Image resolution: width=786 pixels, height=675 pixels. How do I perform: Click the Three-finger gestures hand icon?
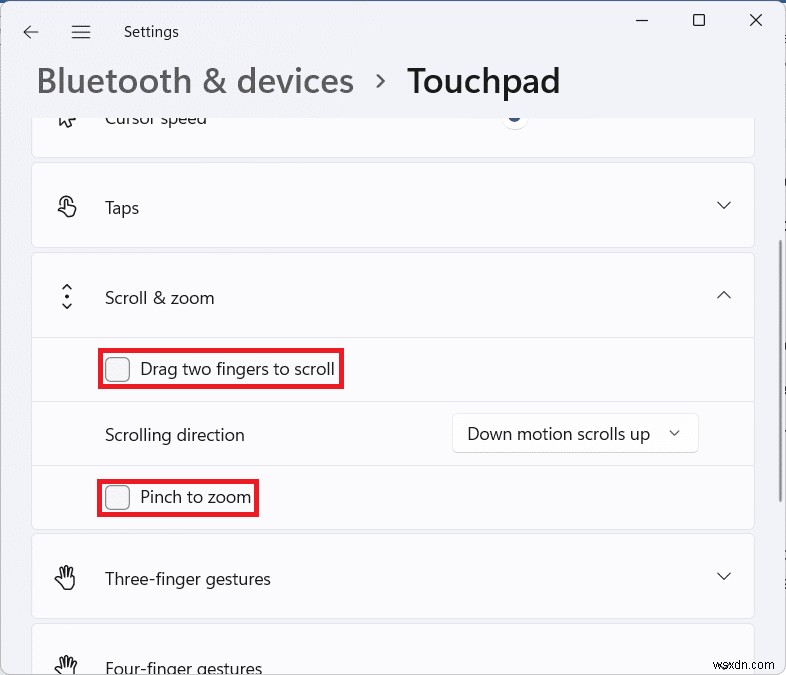pyautogui.click(x=67, y=578)
